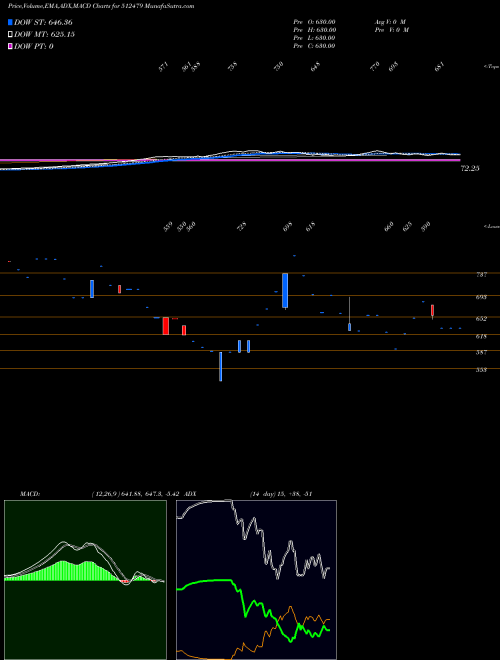Click the chart title mentioning MunafaSutra.com
This screenshot has width=500, height=660.
pyautogui.click(x=101, y=6)
